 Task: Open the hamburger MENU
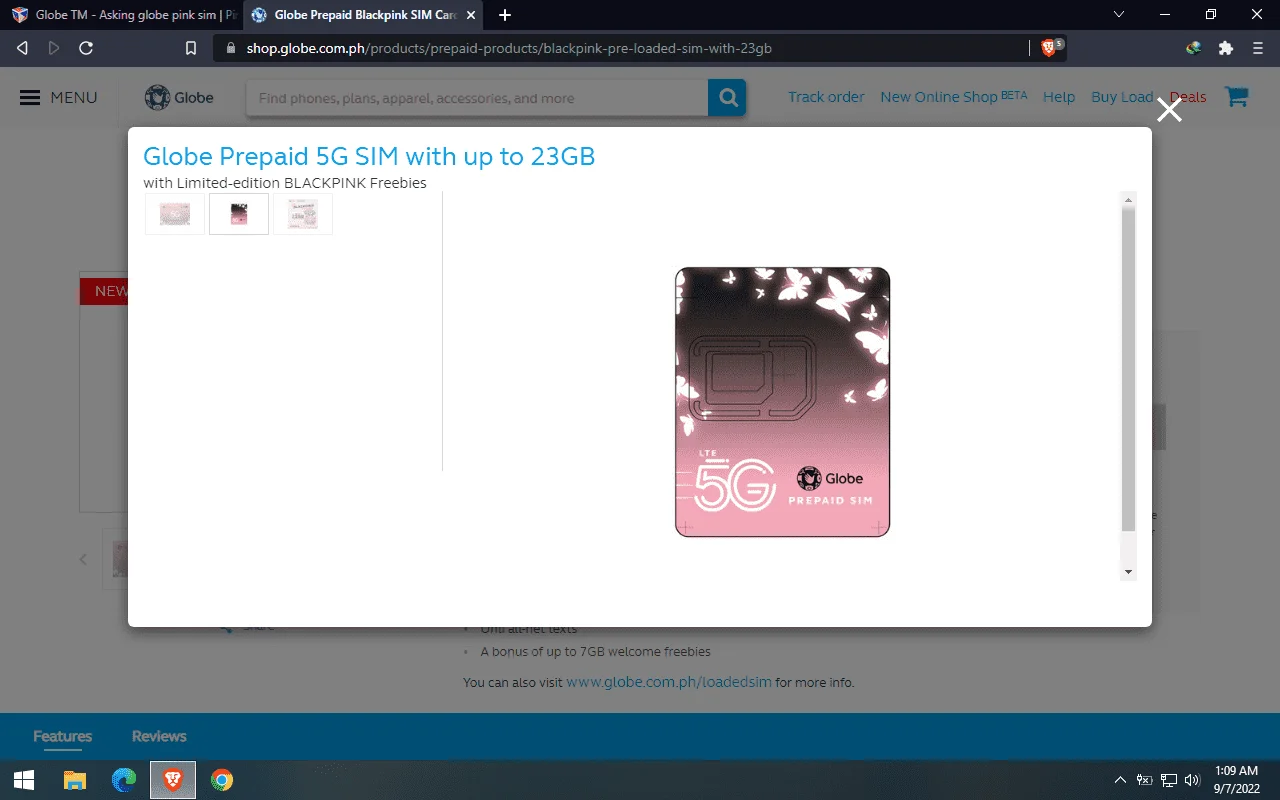[x=59, y=97]
